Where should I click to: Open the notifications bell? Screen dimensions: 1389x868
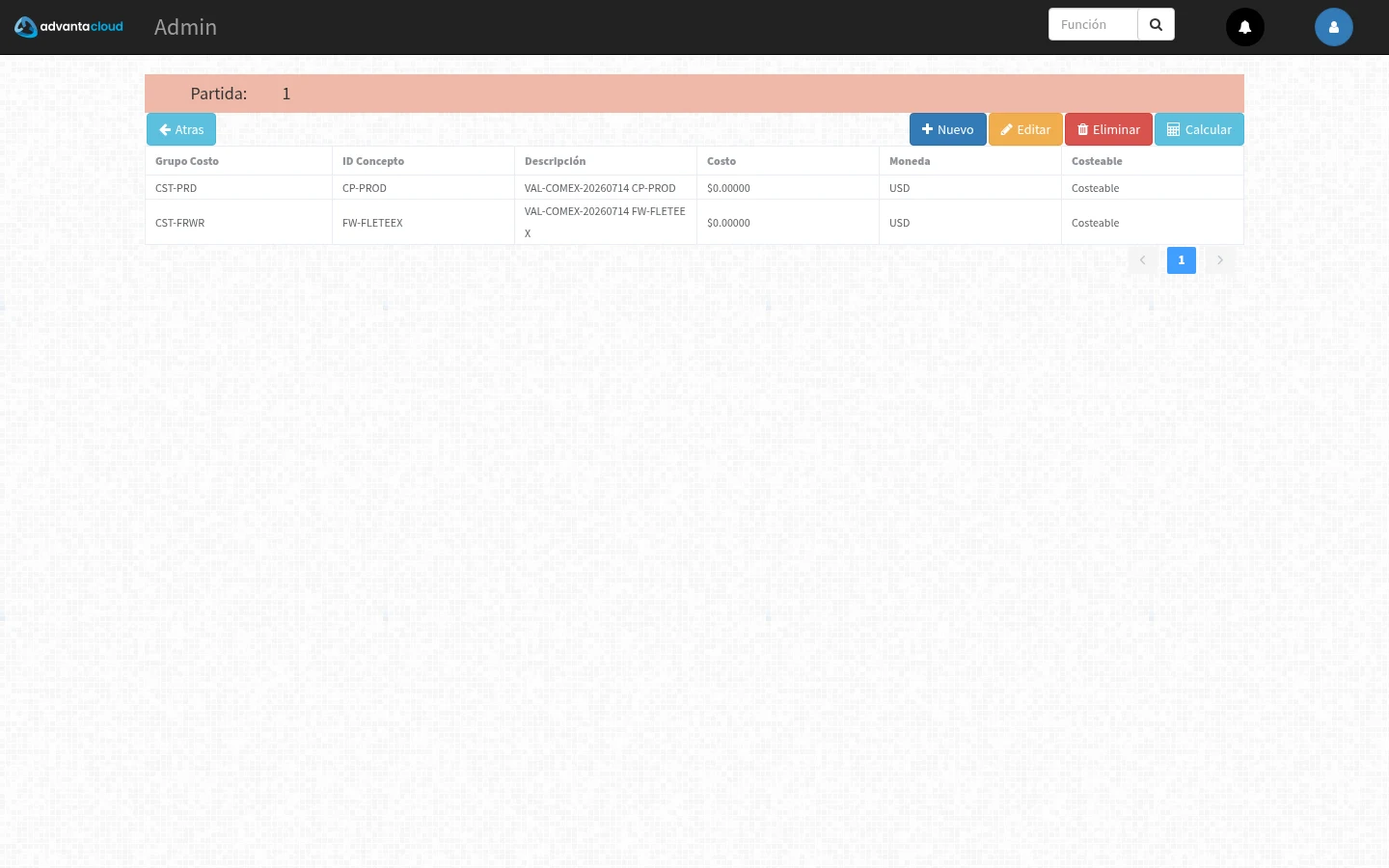pyautogui.click(x=1245, y=27)
